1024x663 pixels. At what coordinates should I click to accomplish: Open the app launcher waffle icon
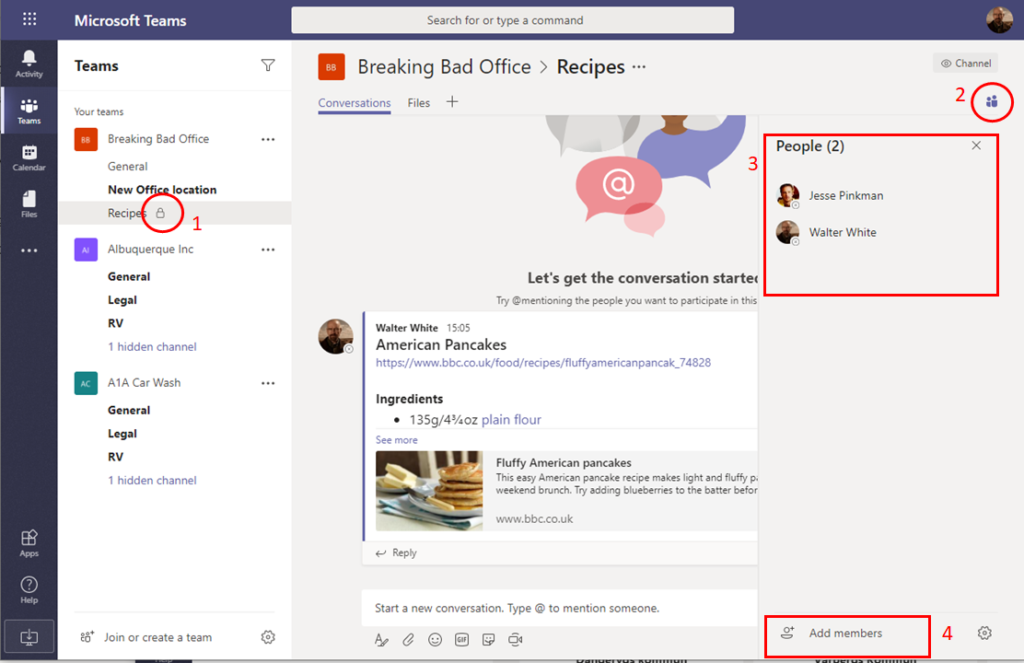(29, 19)
